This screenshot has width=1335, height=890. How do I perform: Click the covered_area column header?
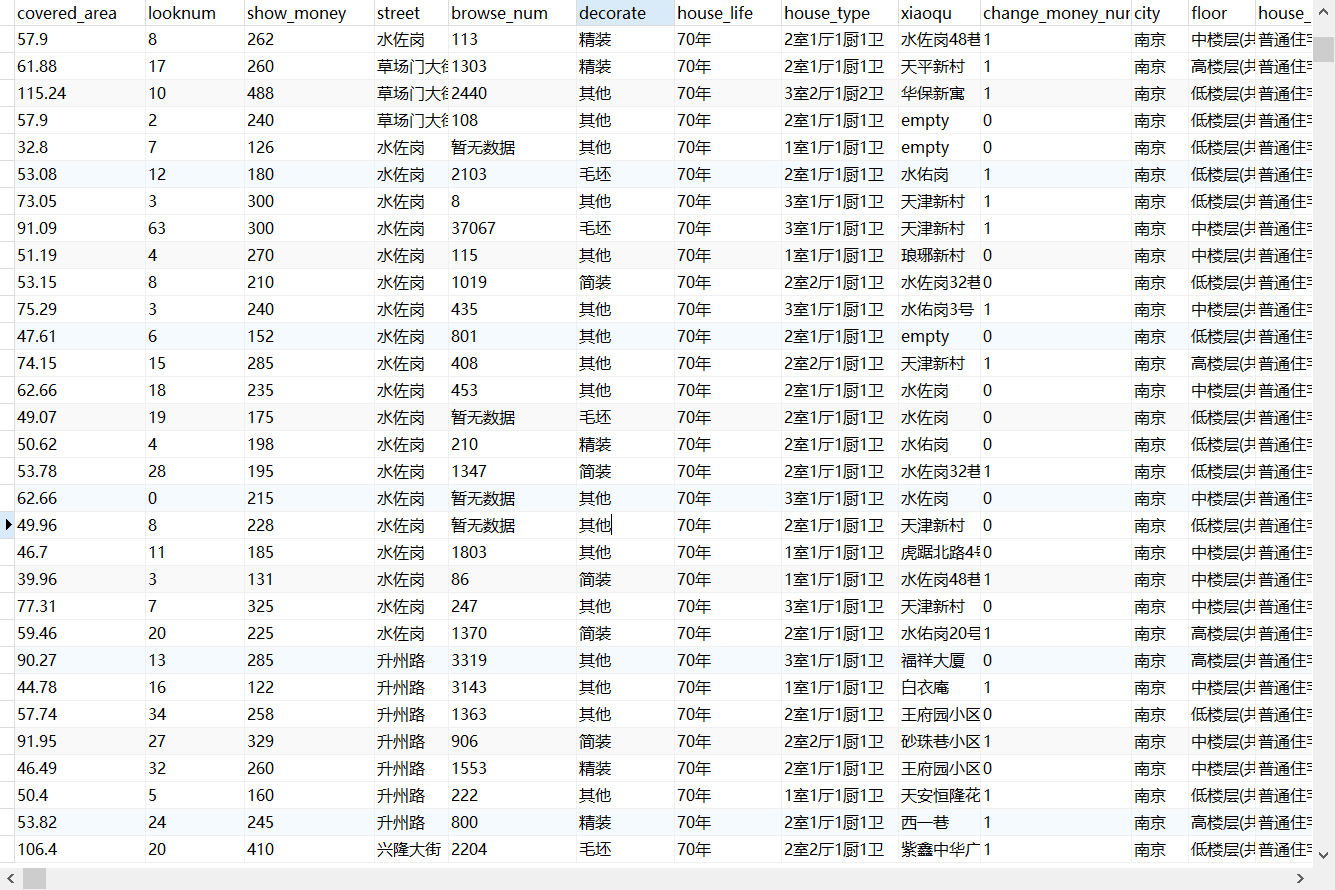[80, 13]
